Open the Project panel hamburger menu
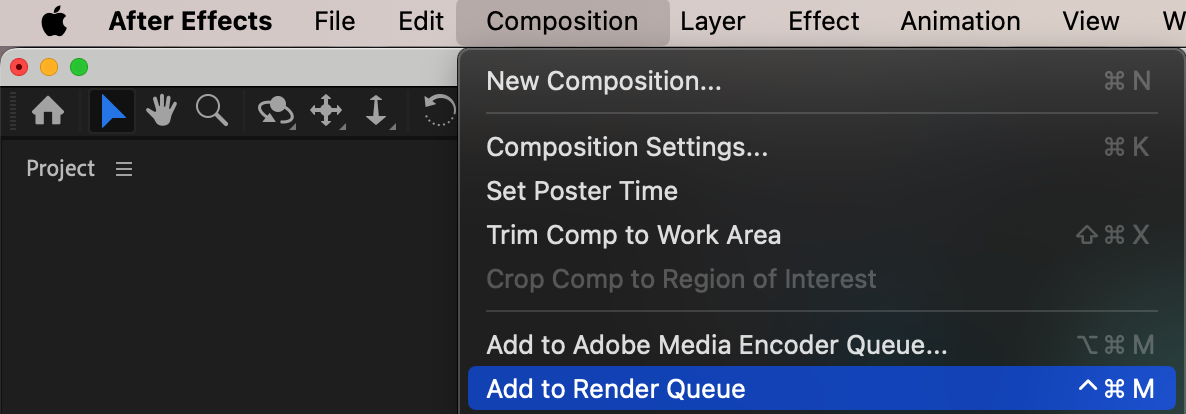Image resolution: width=1186 pixels, height=414 pixels. tap(124, 170)
